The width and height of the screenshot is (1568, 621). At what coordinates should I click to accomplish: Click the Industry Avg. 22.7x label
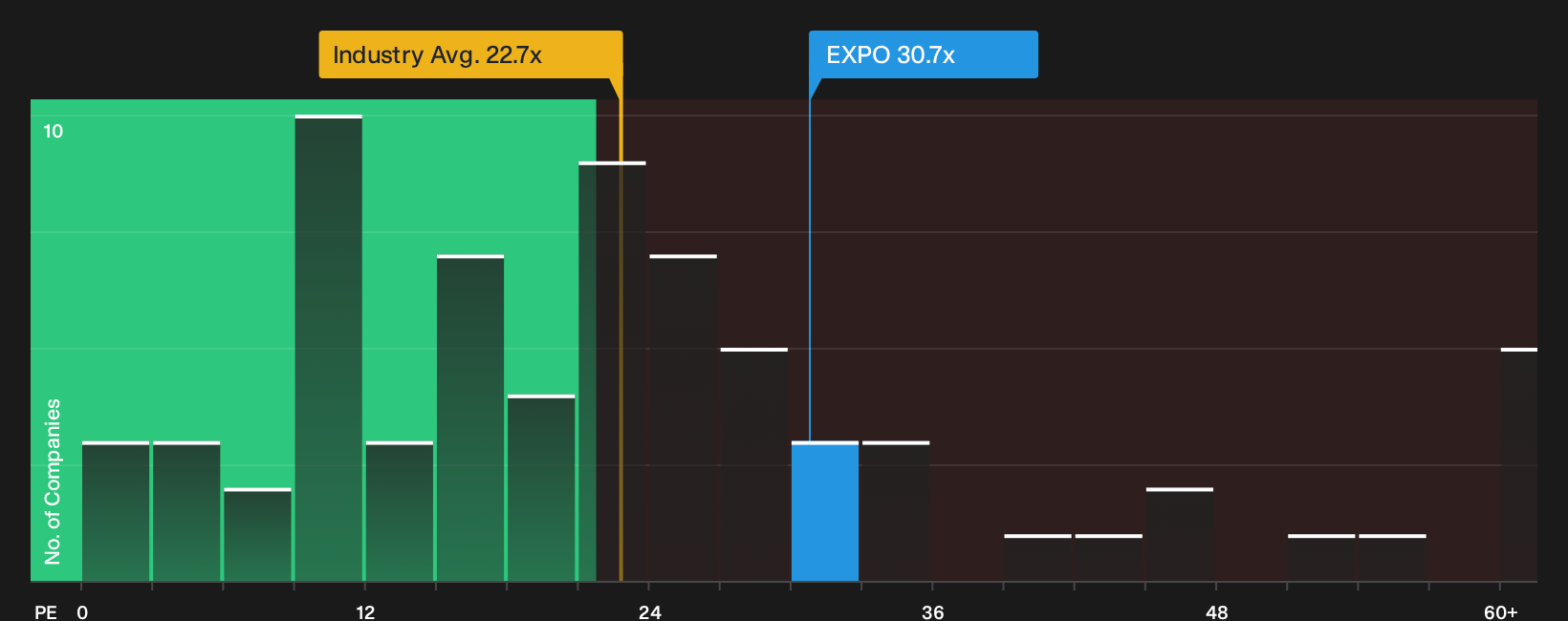pyautogui.click(x=470, y=54)
